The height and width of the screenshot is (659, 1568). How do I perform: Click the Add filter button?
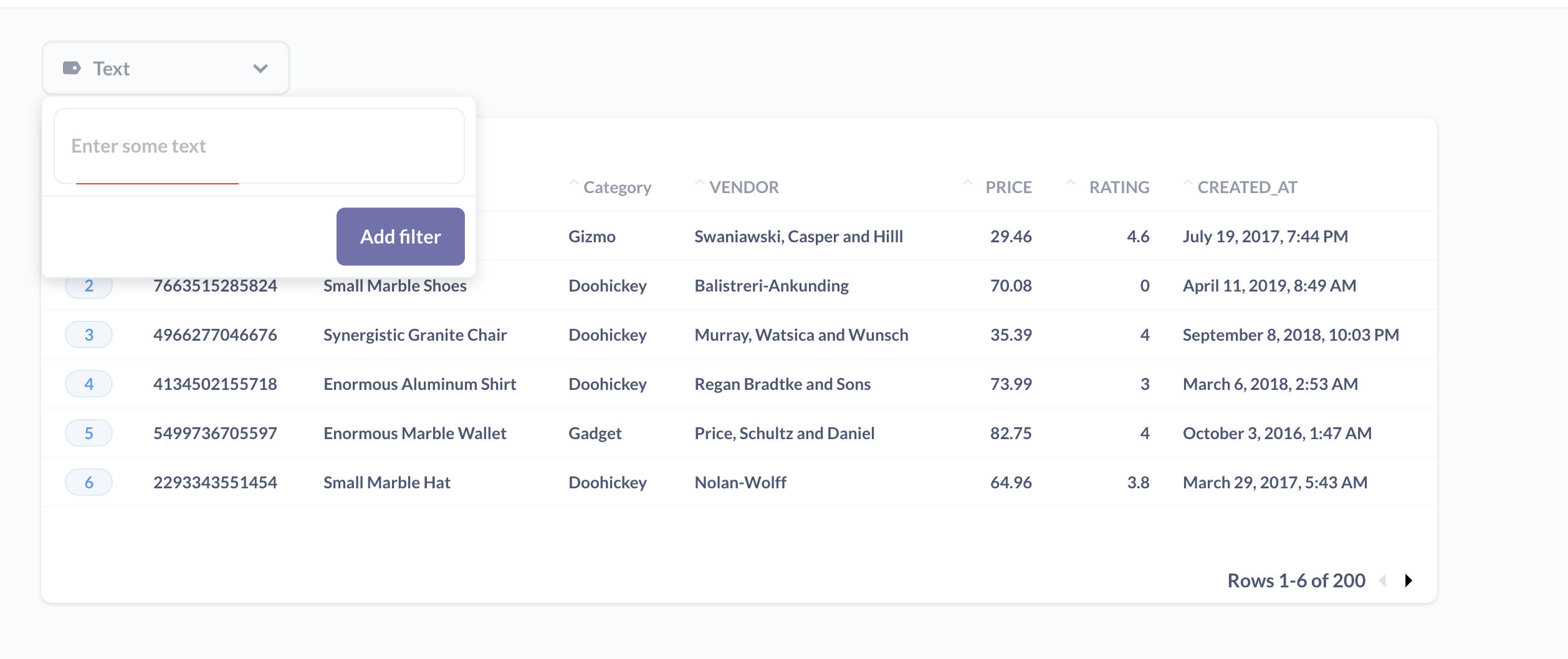400,237
